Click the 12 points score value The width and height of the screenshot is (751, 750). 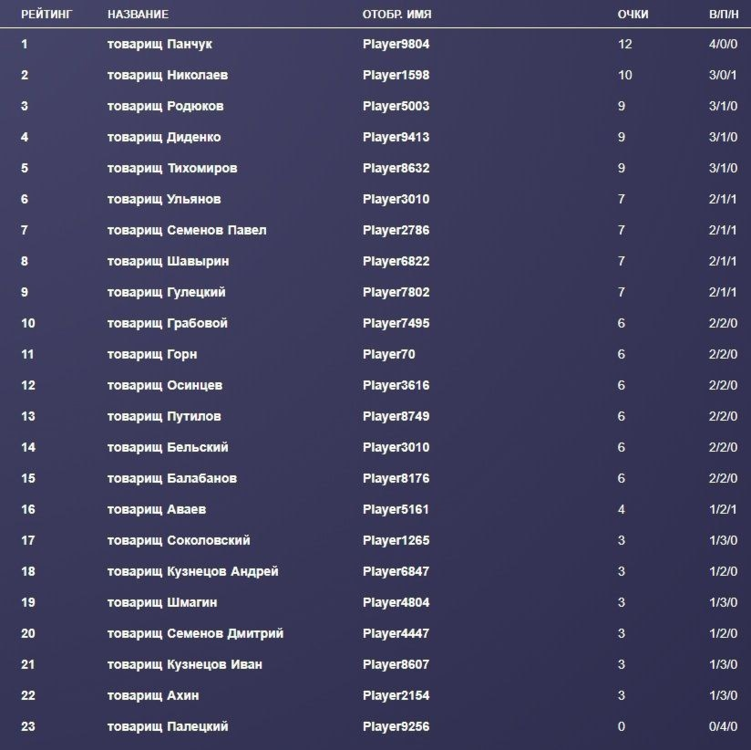click(x=625, y=44)
